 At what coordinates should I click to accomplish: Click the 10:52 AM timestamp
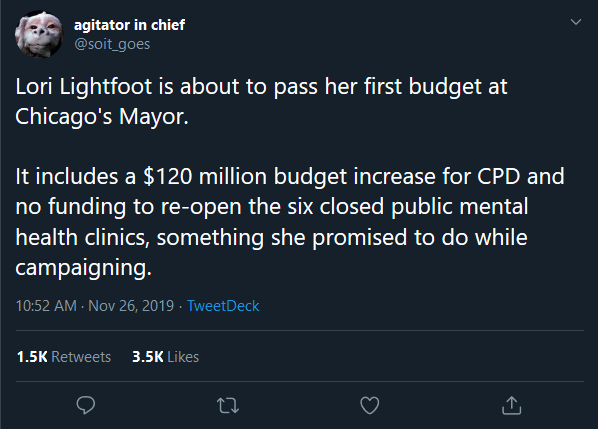[46, 306]
